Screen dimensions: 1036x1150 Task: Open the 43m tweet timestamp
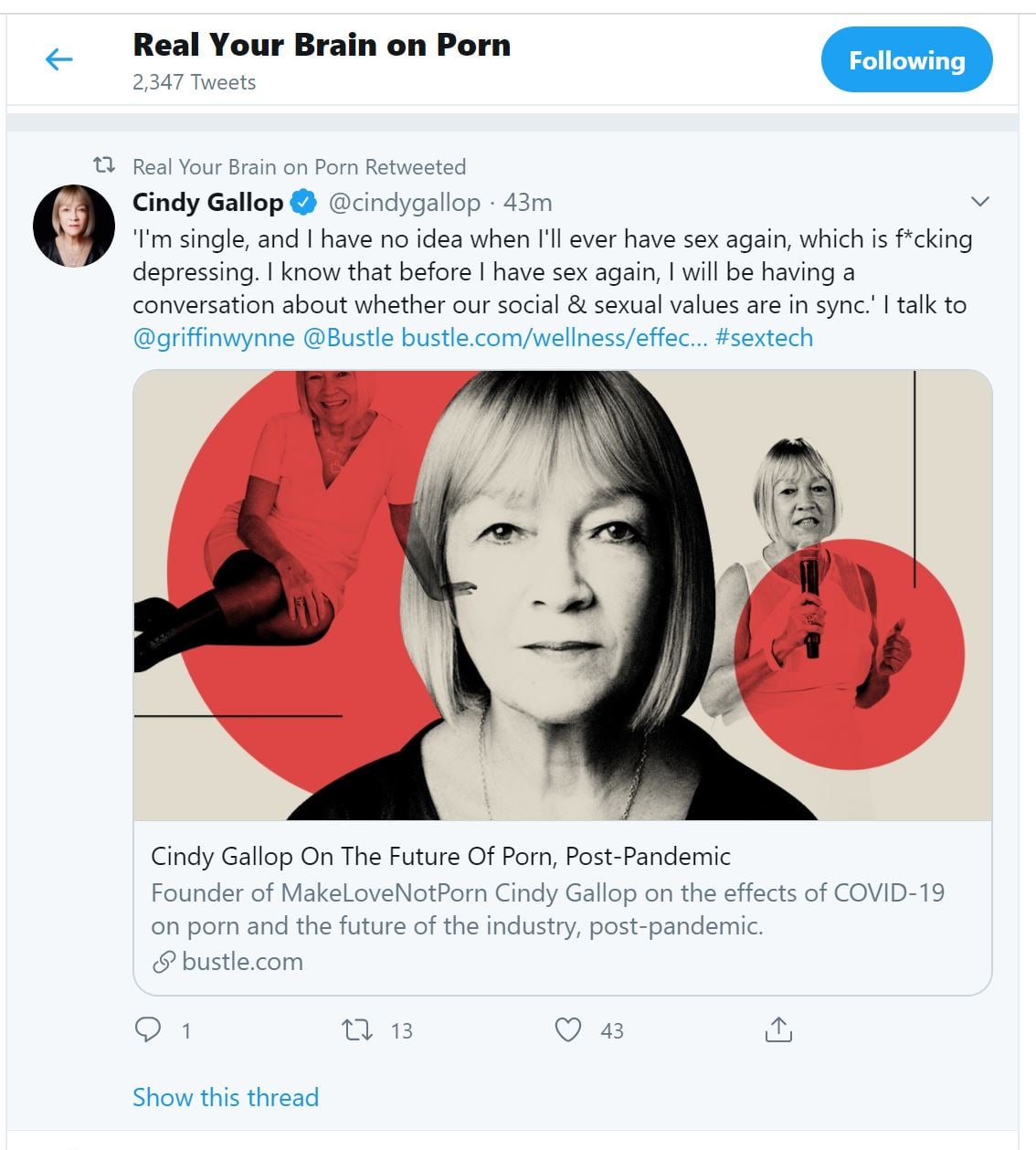(x=528, y=202)
